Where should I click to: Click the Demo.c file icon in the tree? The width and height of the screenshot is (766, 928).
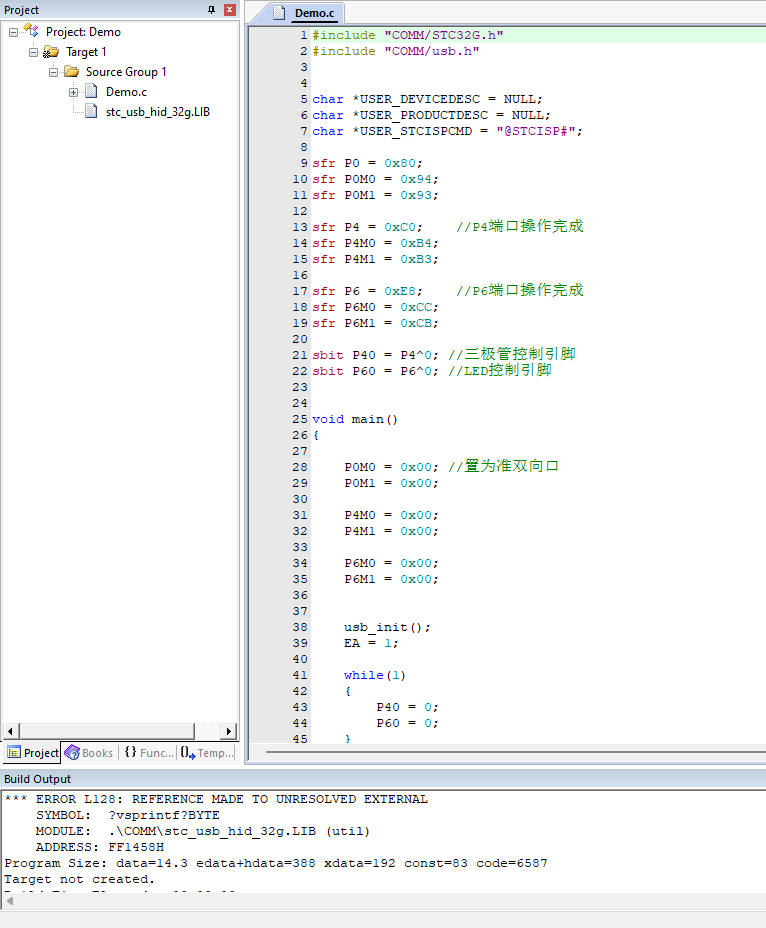pyautogui.click(x=91, y=91)
